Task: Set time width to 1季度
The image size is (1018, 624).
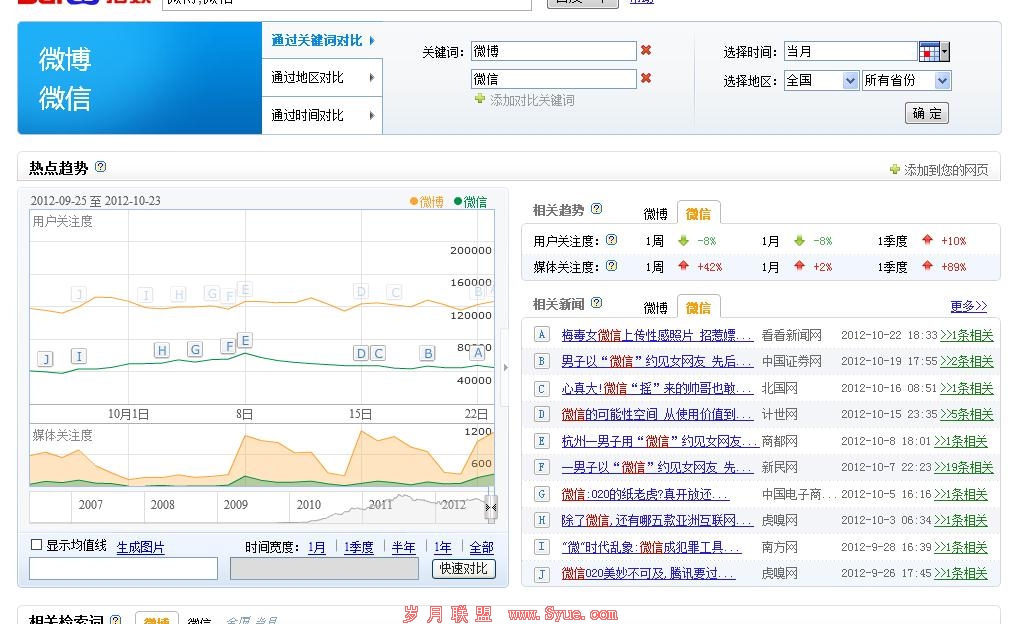Action: 359,547
